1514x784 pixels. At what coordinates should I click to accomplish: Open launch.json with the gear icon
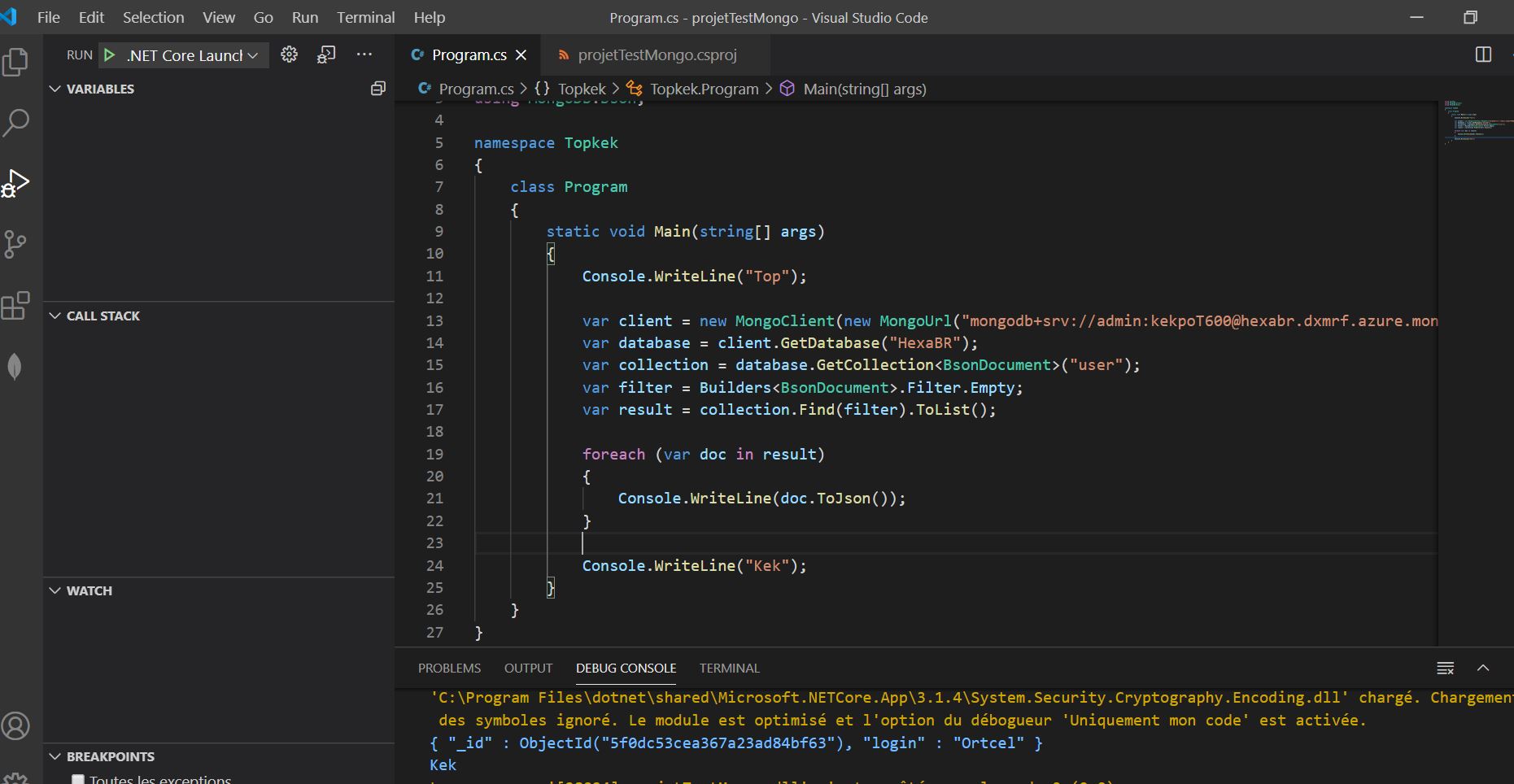(x=289, y=54)
